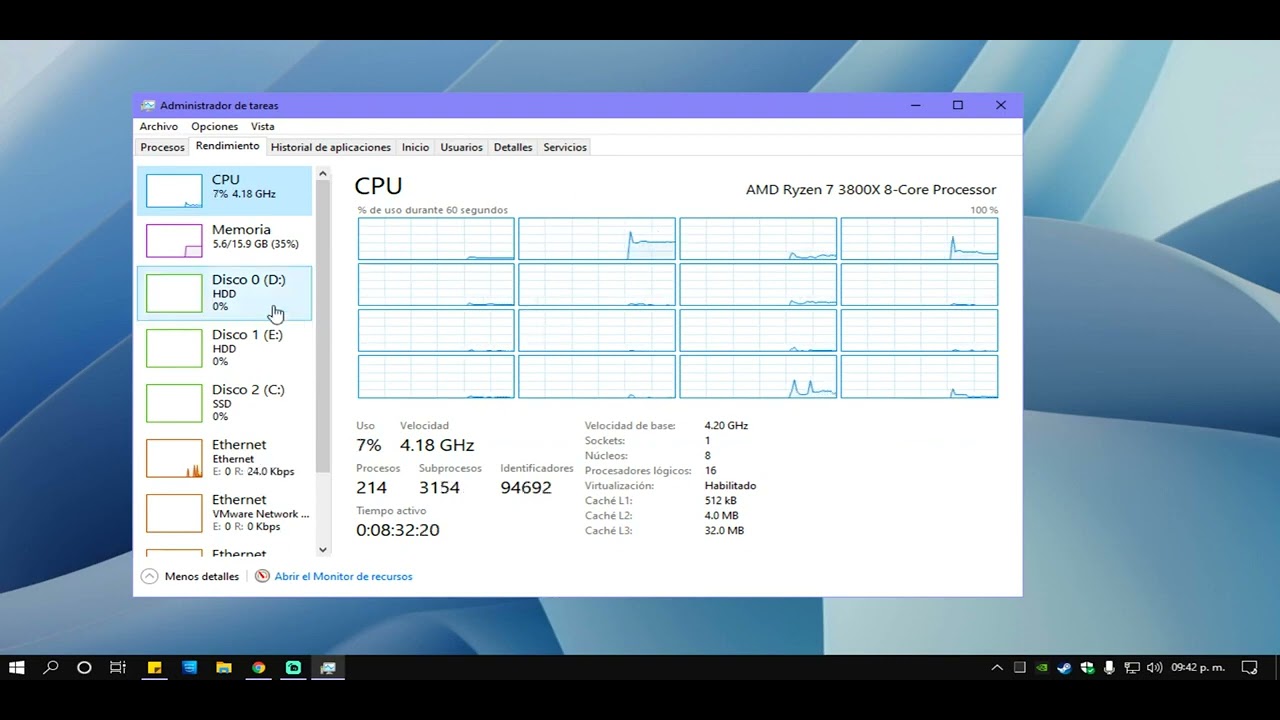Screen dimensions: 1280x720
Task: Open the VMware Network Ethernet entry
Action: pos(224,513)
